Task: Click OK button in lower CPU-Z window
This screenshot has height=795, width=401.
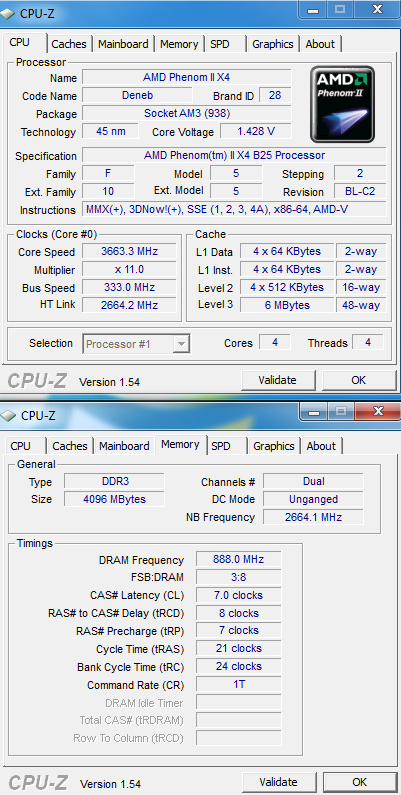Action: point(359,782)
